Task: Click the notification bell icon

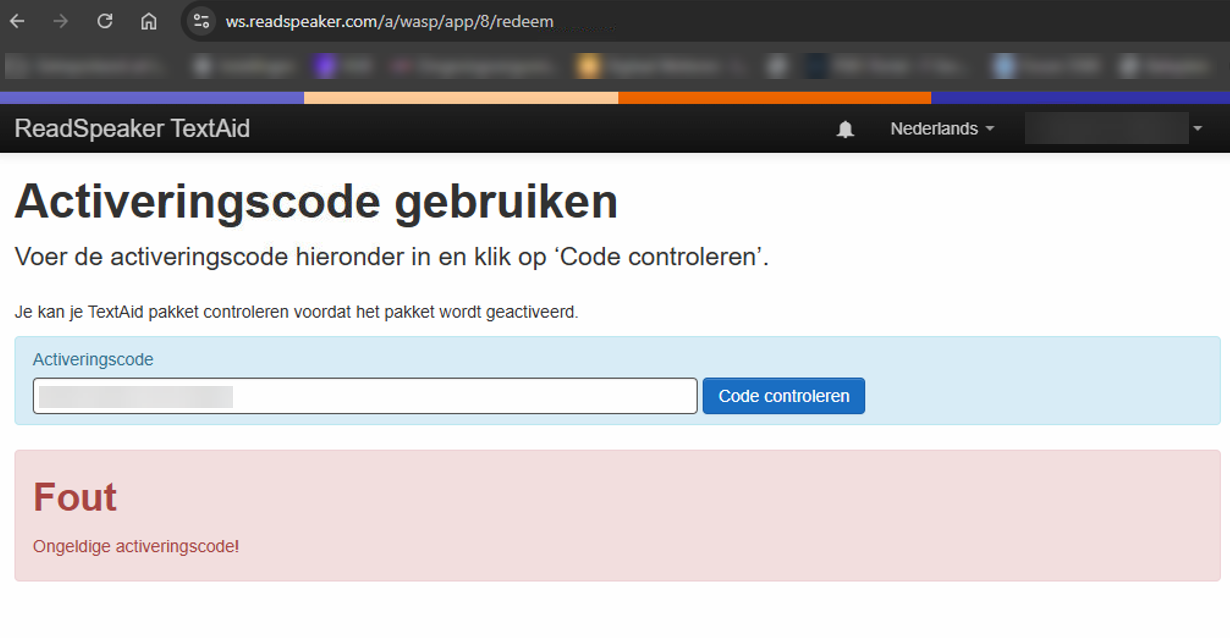Action: pyautogui.click(x=845, y=129)
